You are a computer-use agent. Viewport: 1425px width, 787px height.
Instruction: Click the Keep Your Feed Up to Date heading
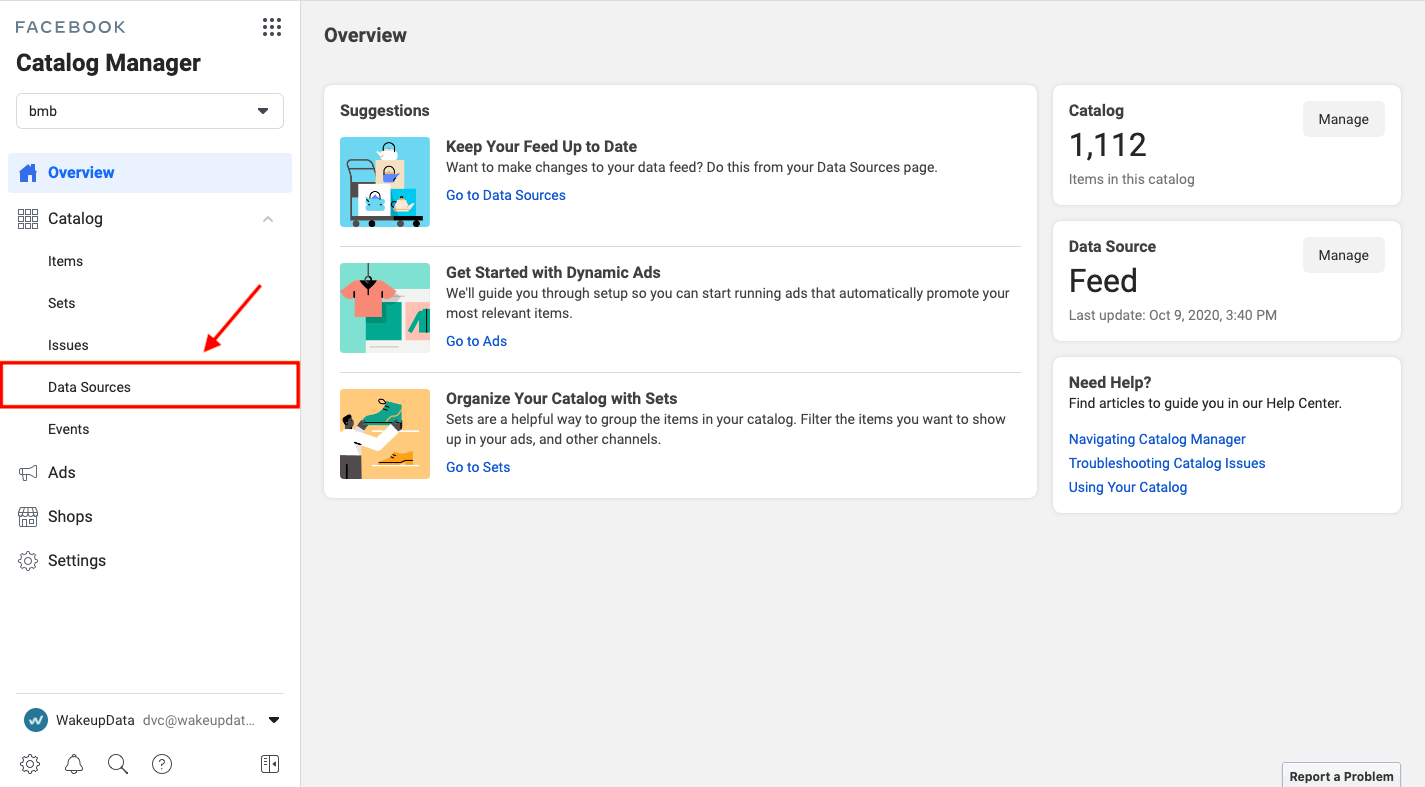pos(541,146)
